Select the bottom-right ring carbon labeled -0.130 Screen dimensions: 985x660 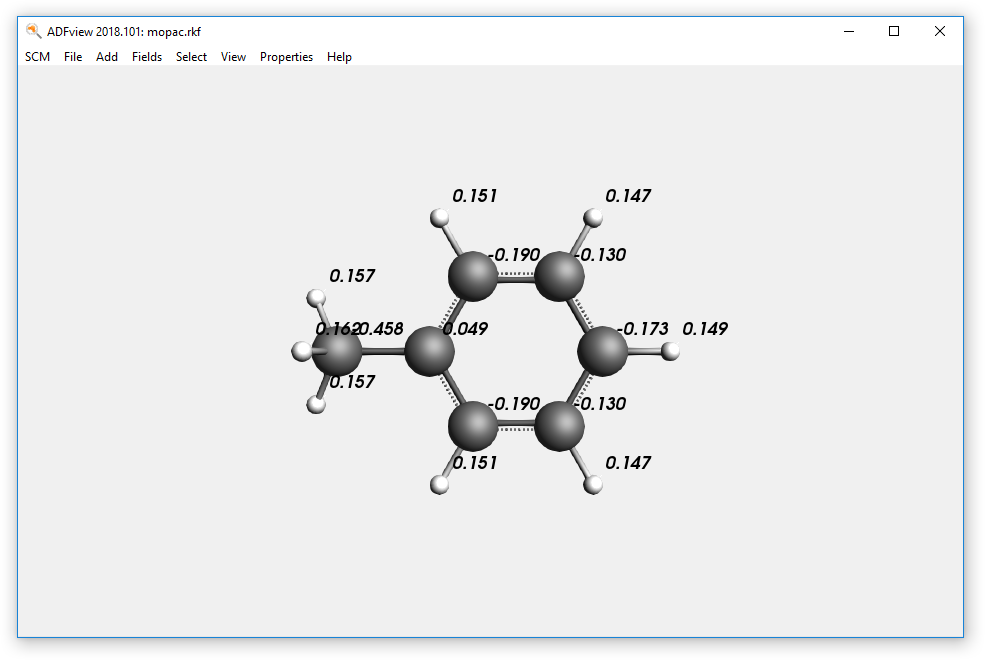559,426
